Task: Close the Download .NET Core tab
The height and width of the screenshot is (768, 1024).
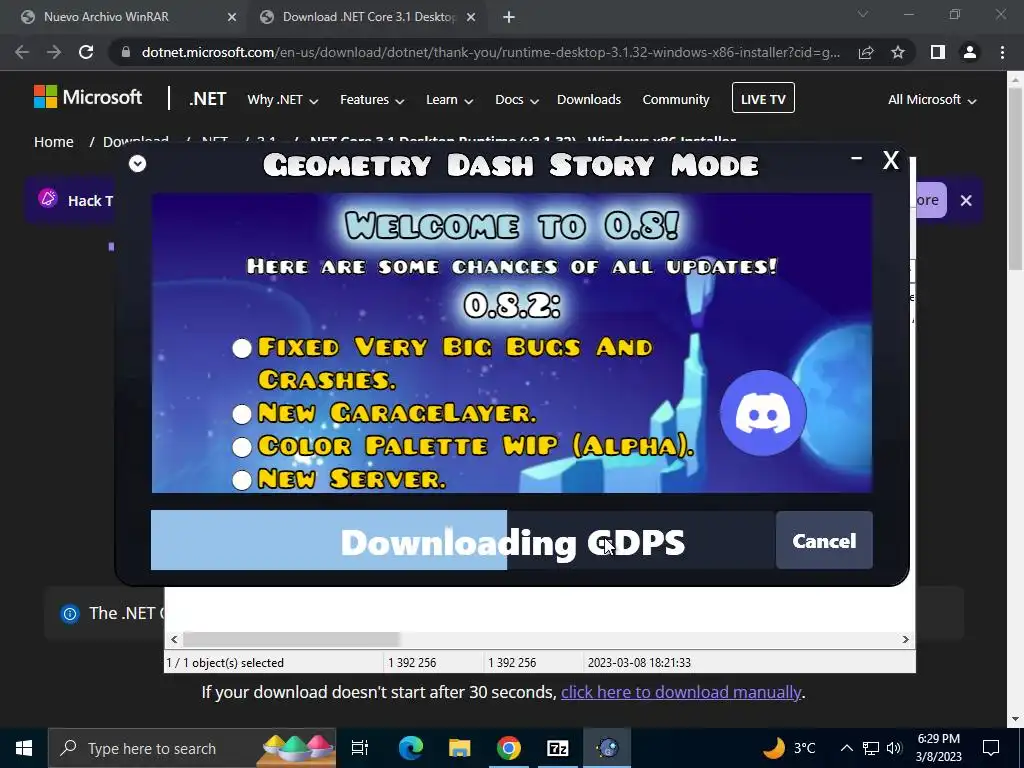Action: (x=470, y=17)
